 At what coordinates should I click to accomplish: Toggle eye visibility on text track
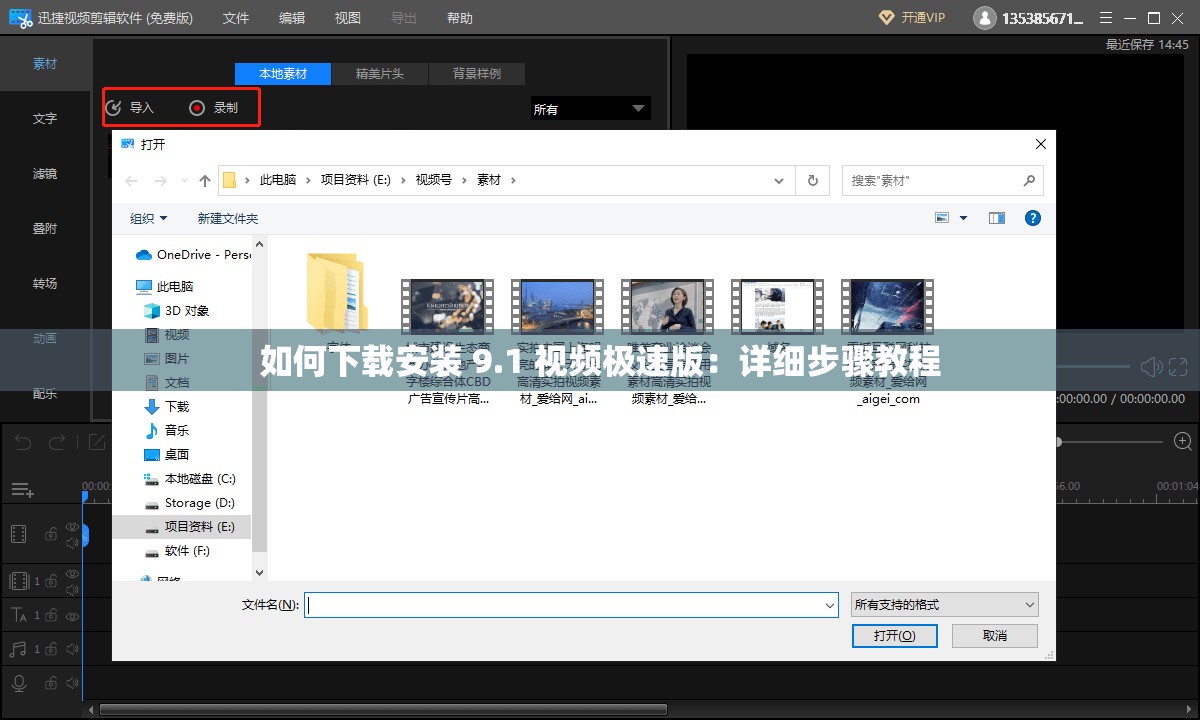tap(72, 615)
